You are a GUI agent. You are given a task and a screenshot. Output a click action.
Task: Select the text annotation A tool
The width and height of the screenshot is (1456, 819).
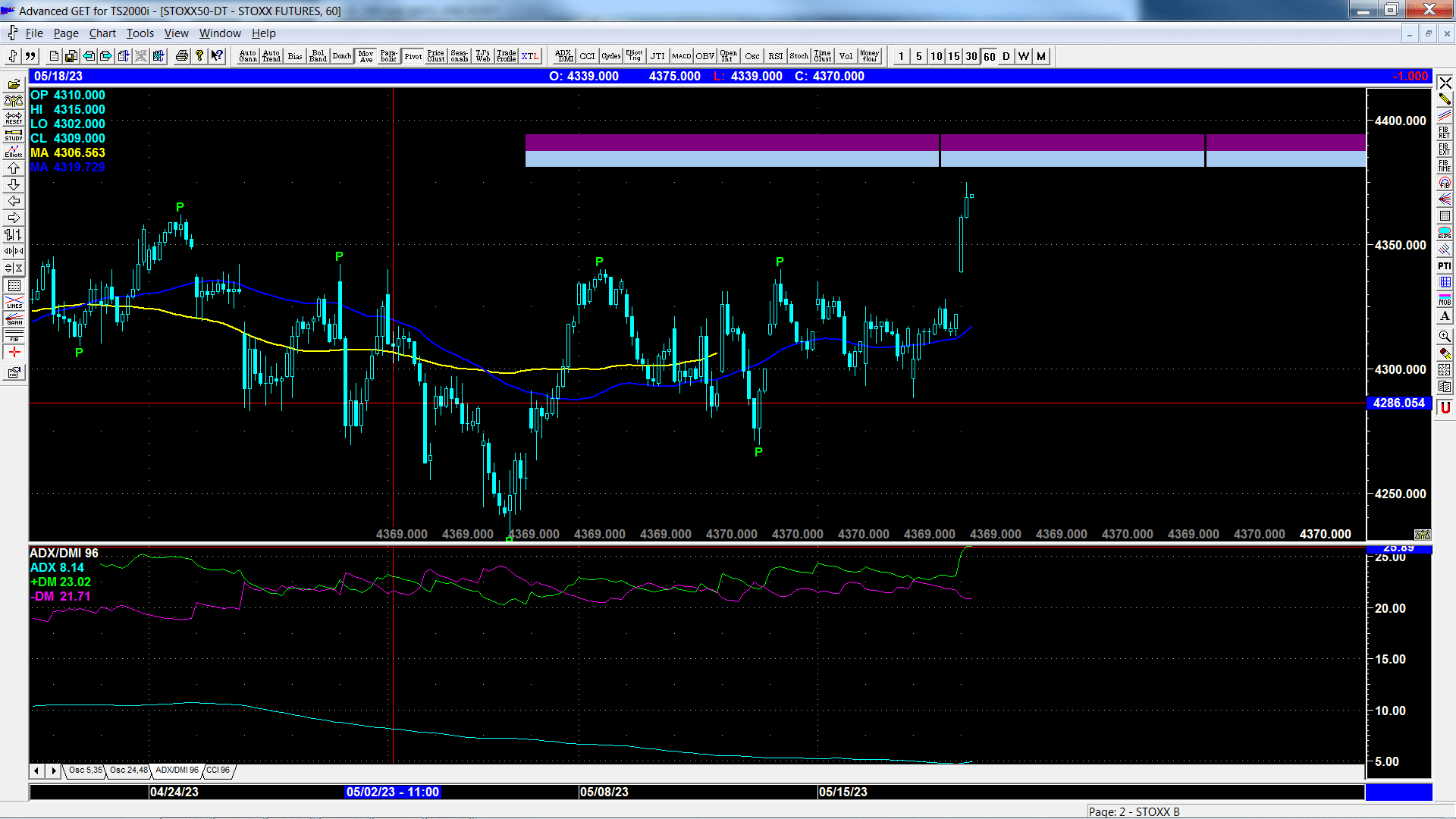[x=1445, y=315]
